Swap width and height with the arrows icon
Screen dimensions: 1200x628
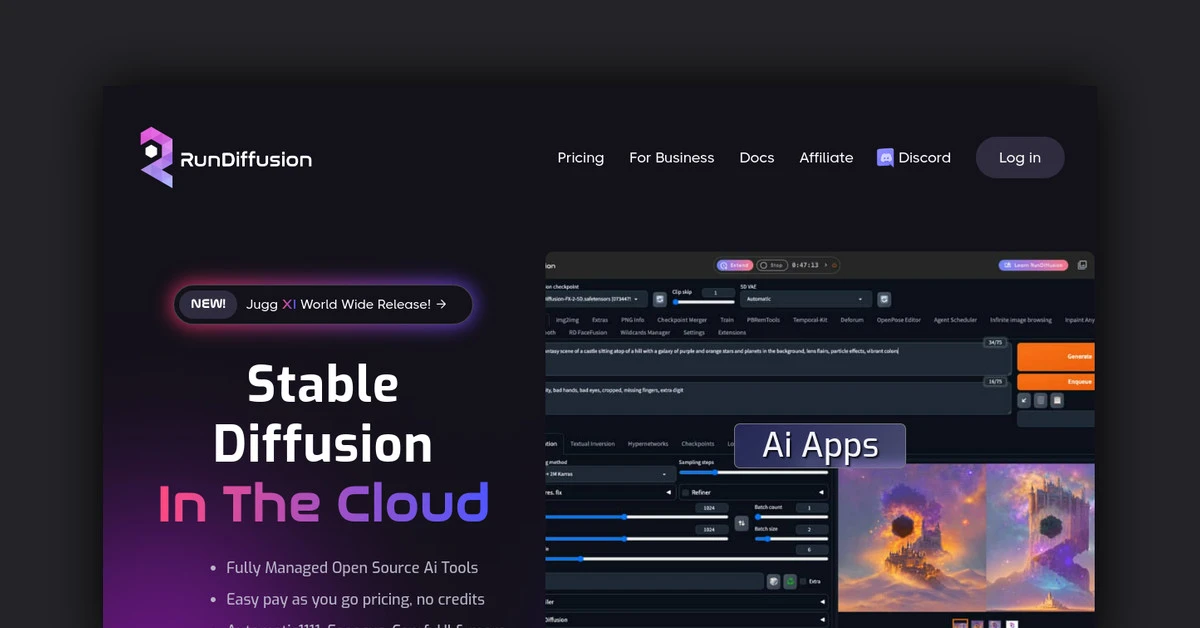coord(742,523)
